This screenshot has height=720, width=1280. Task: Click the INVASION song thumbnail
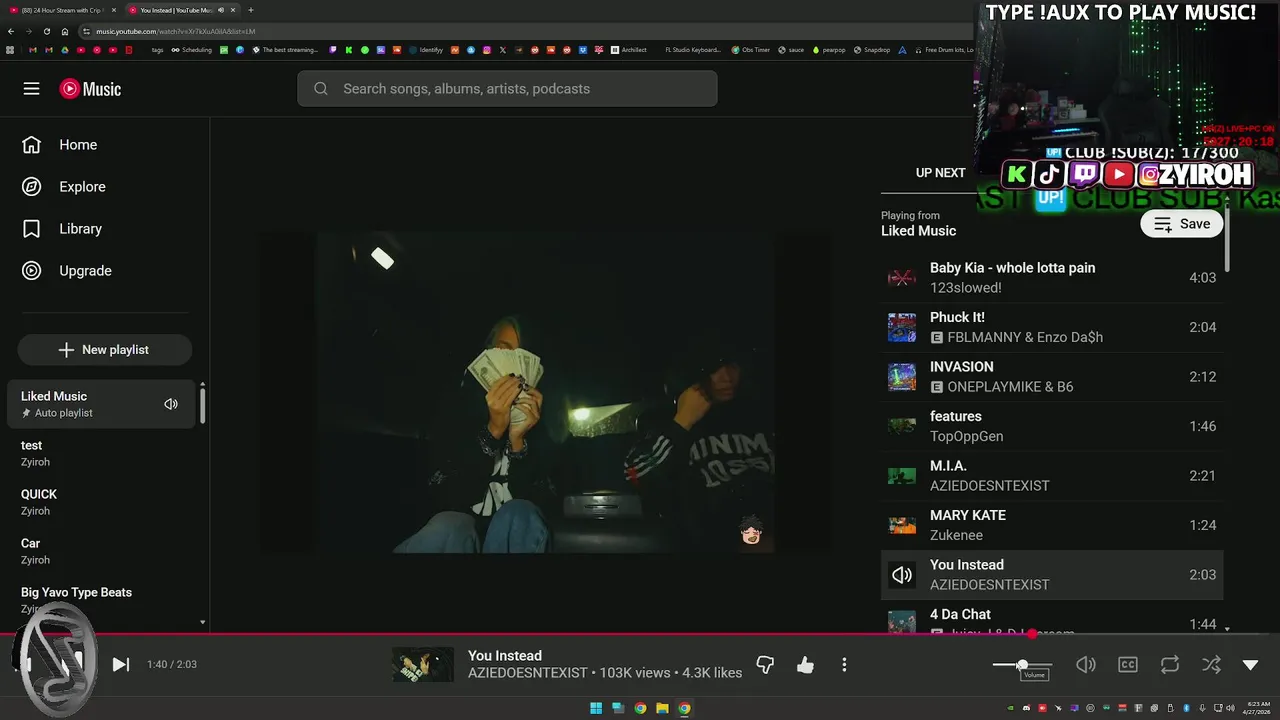(902, 377)
